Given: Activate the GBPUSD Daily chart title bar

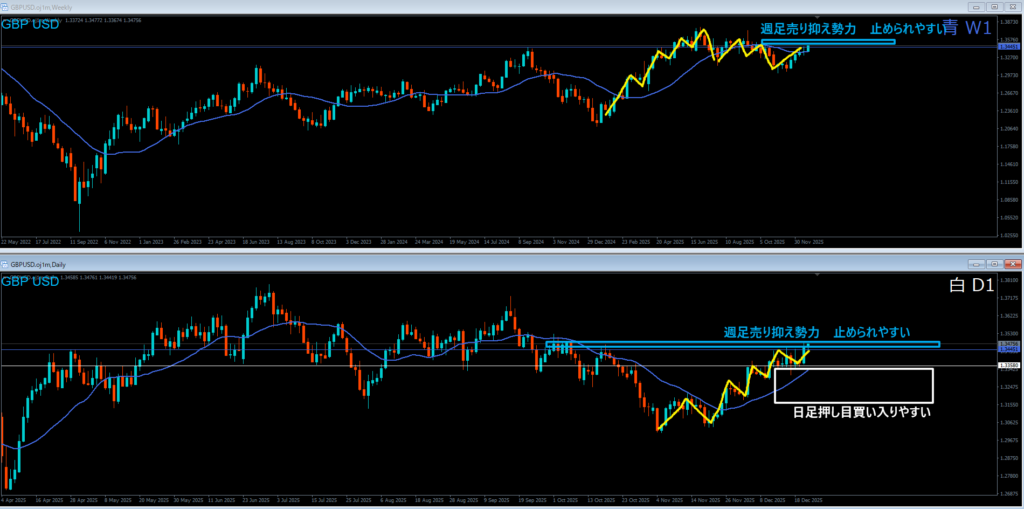Looking at the screenshot, I should (x=400, y=263).
